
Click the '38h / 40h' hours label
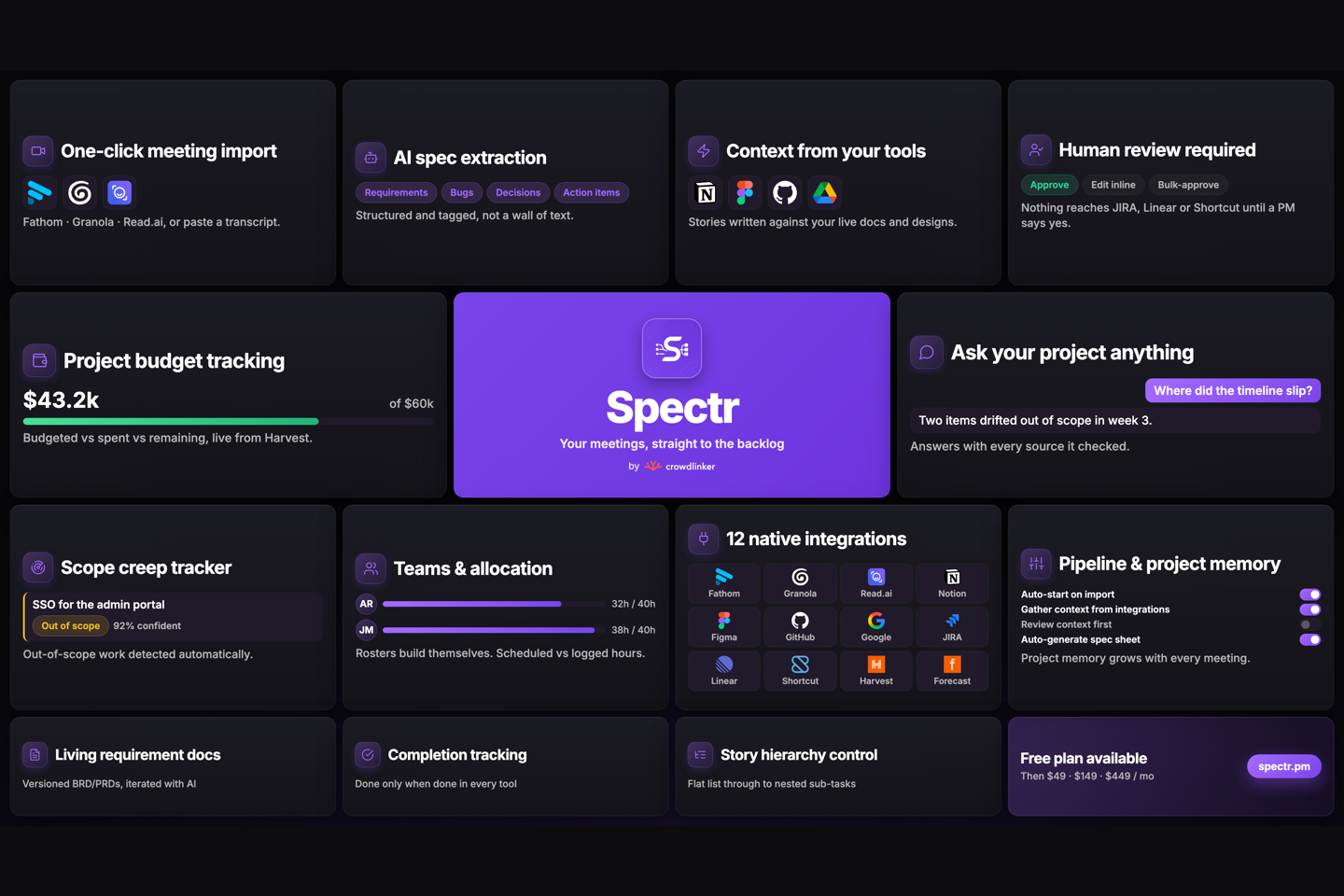point(633,630)
